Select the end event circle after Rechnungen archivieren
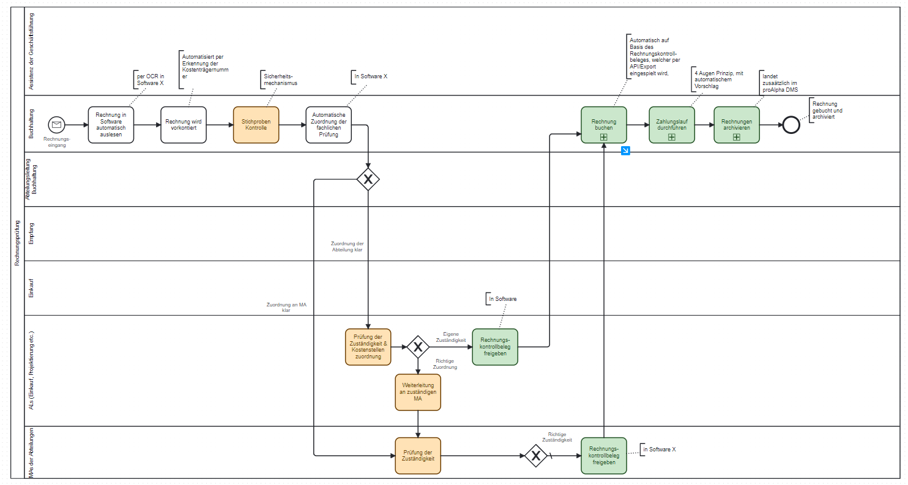Screen dimensions: 908x485 [790, 125]
